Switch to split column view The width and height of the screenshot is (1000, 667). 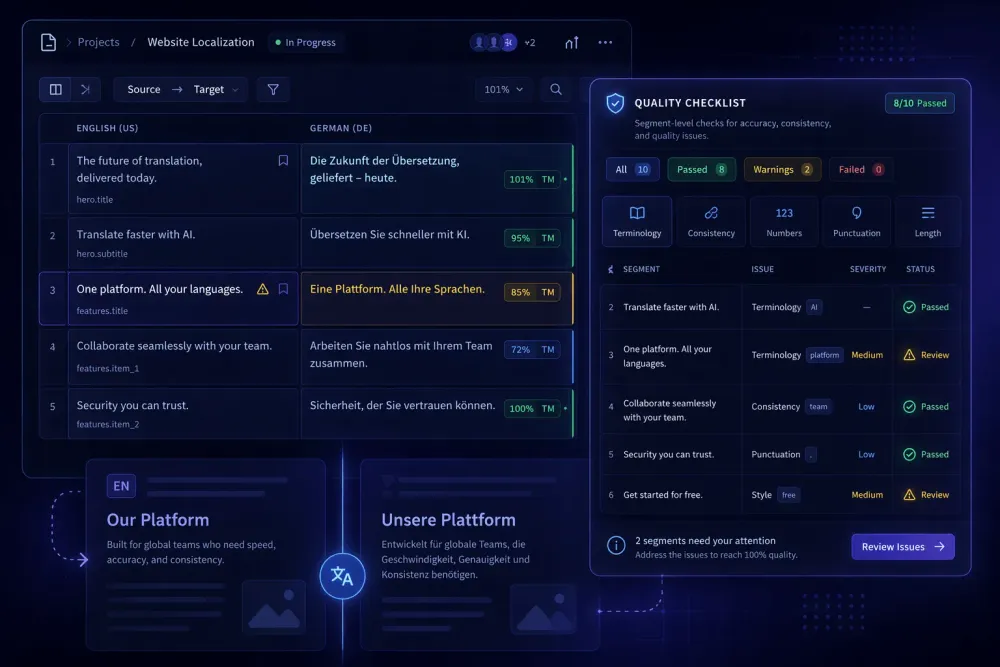pos(56,89)
